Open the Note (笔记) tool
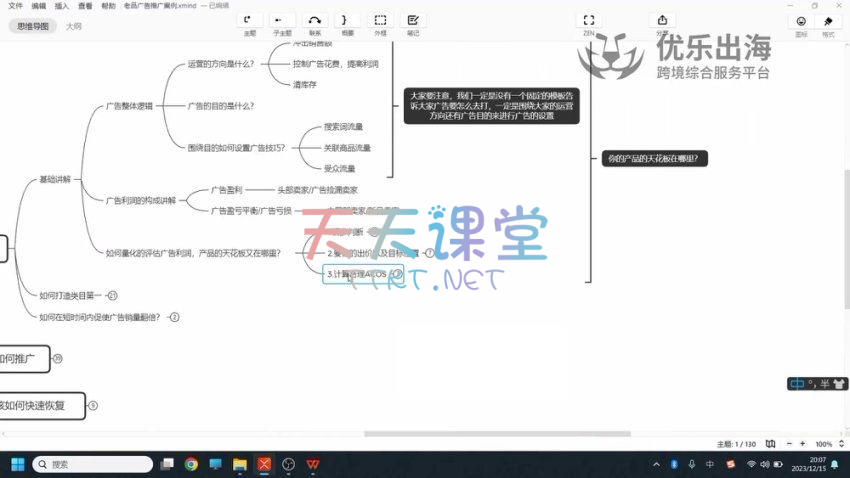The image size is (850, 478). point(413,20)
